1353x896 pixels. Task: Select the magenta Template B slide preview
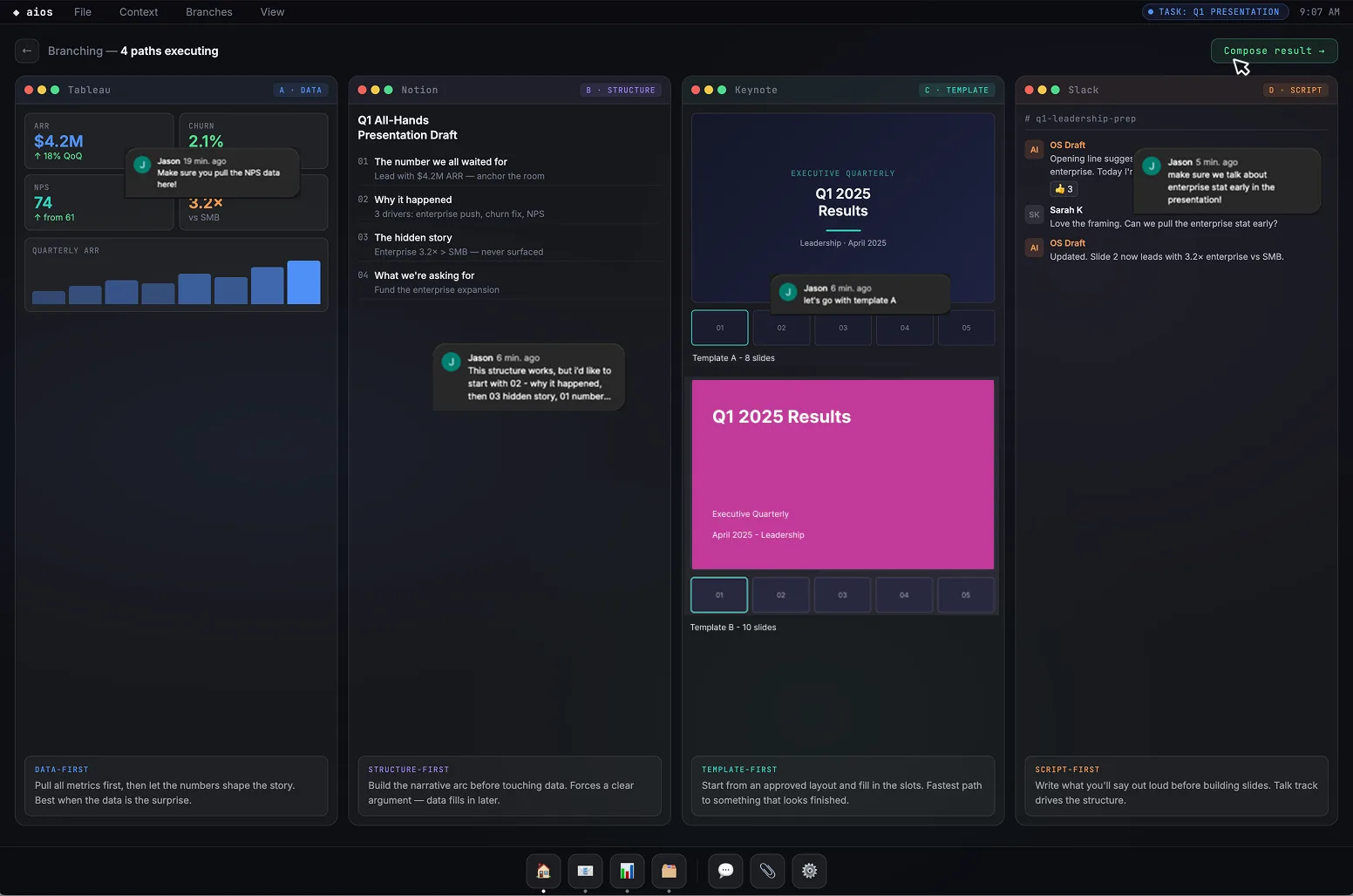point(843,474)
